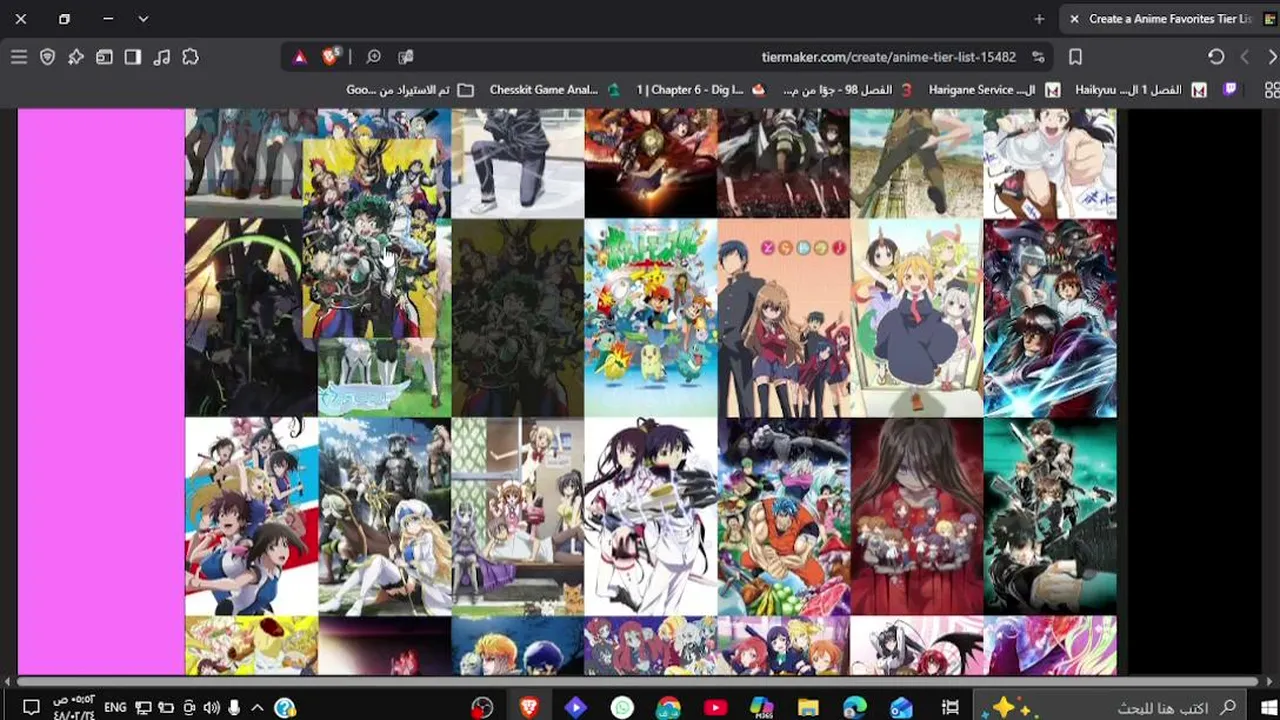Image resolution: width=1280 pixels, height=720 pixels.
Task: Open Microsoft 365 from the taskbar
Action: tap(761, 707)
